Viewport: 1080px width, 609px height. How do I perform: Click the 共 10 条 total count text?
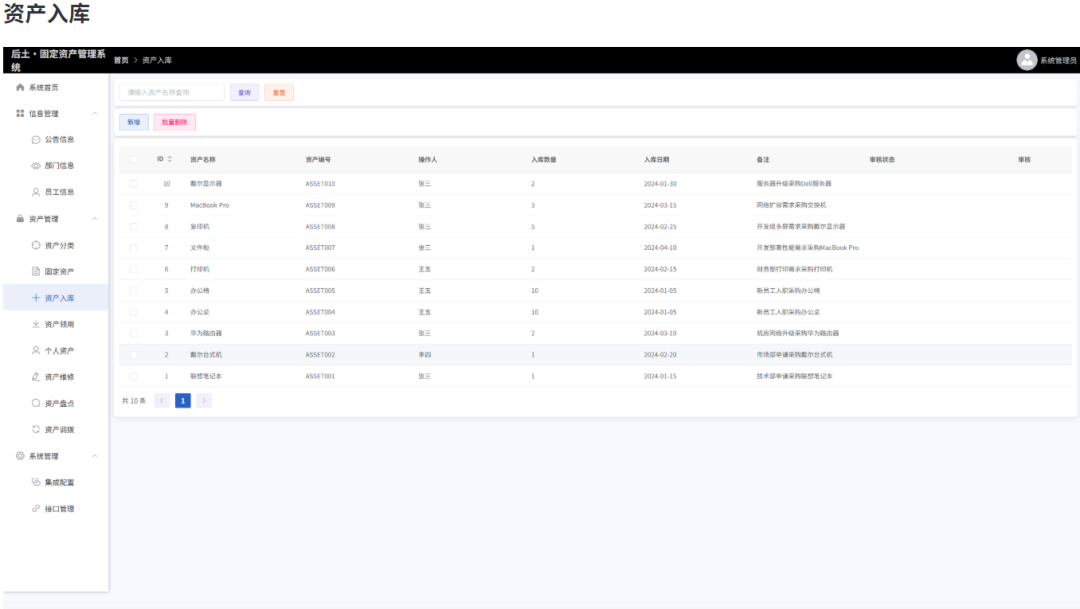coord(134,401)
